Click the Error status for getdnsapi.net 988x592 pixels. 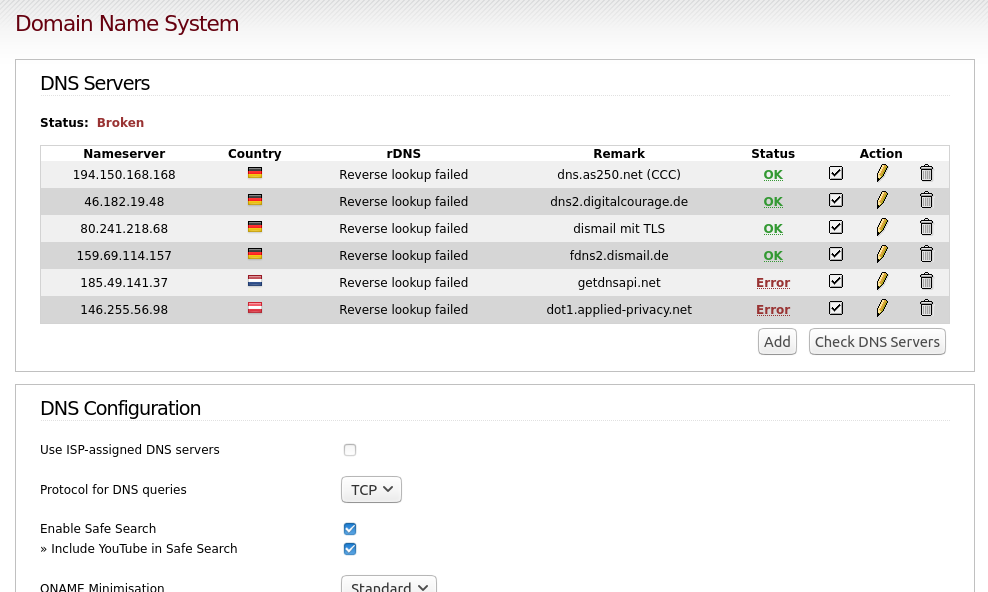click(x=773, y=283)
